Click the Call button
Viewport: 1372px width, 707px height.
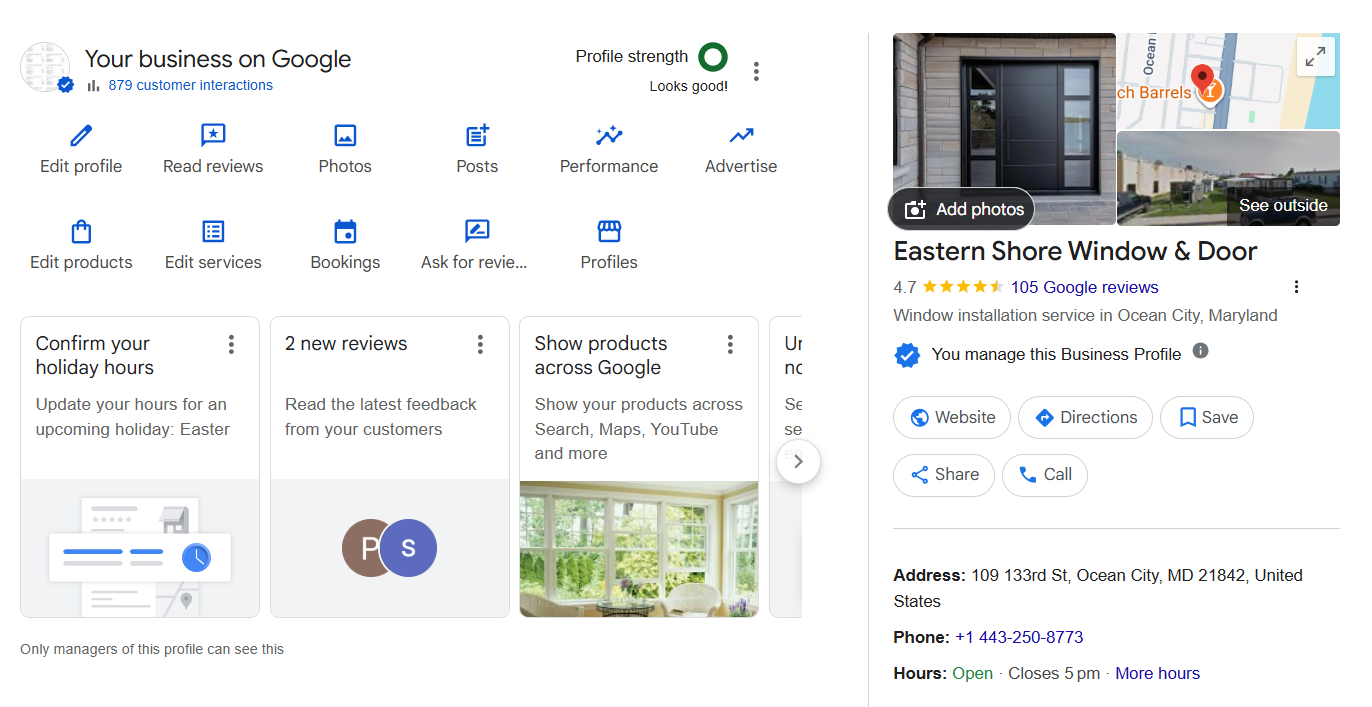pos(1045,474)
